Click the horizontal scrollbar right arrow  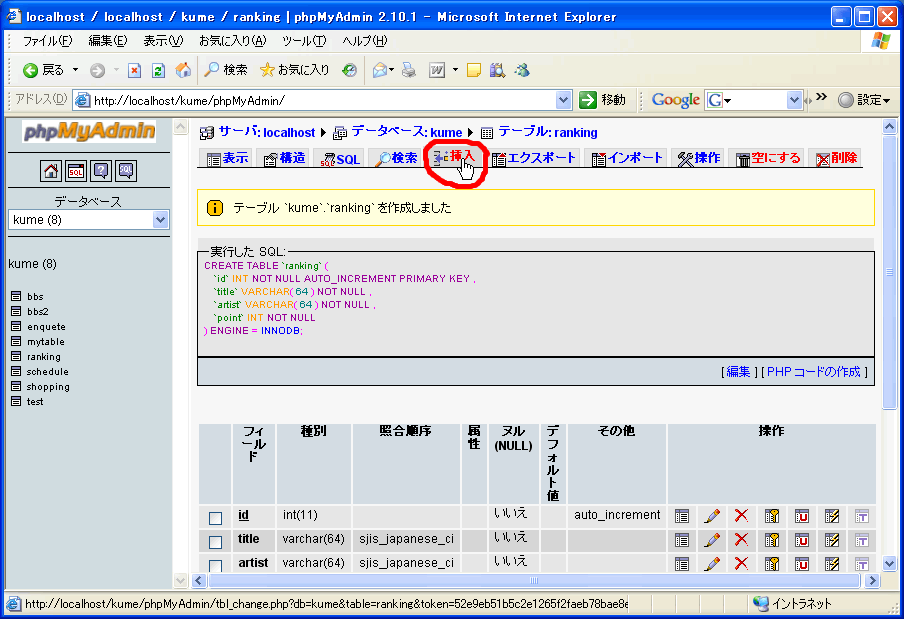(872, 580)
